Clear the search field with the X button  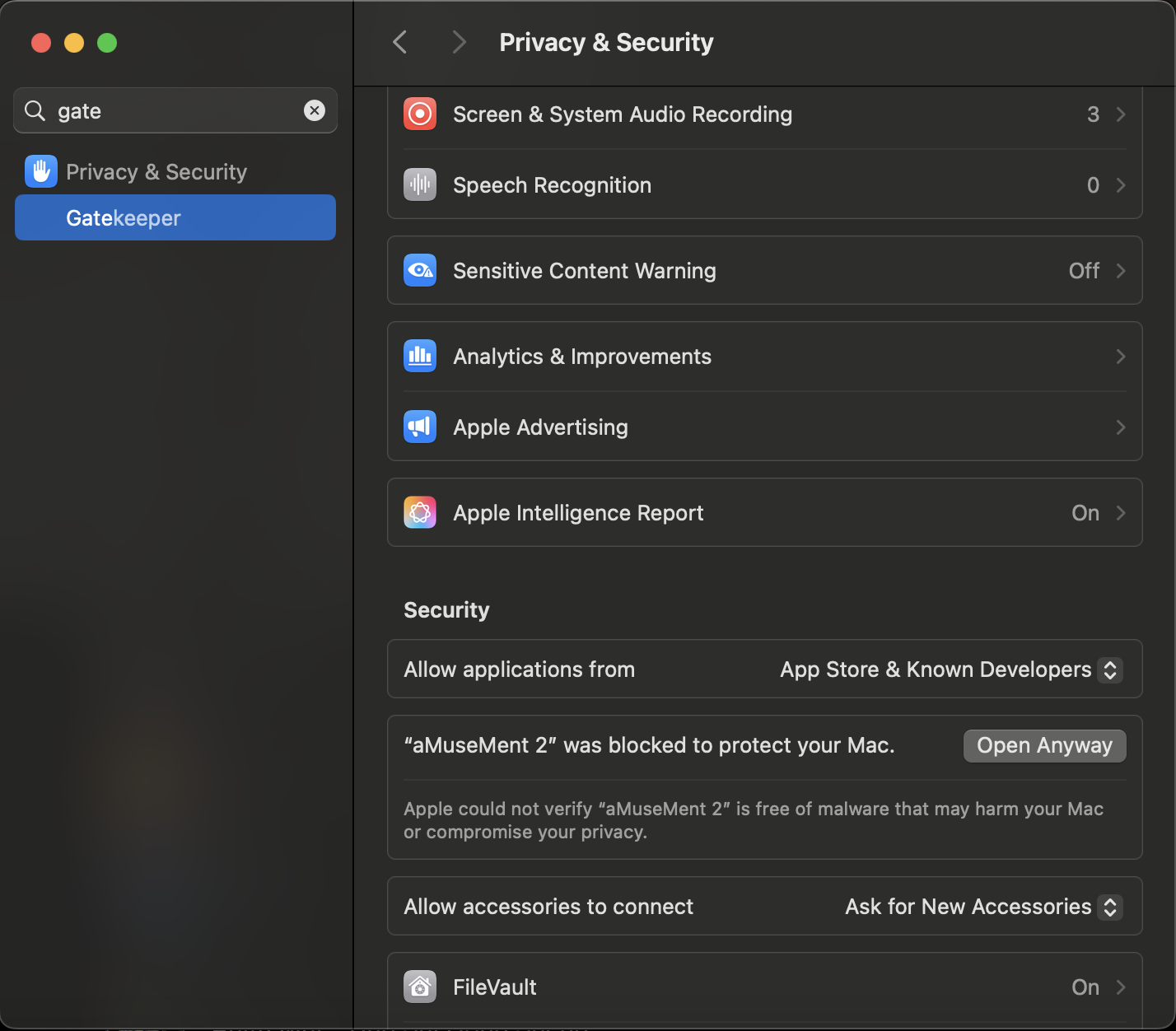click(315, 110)
